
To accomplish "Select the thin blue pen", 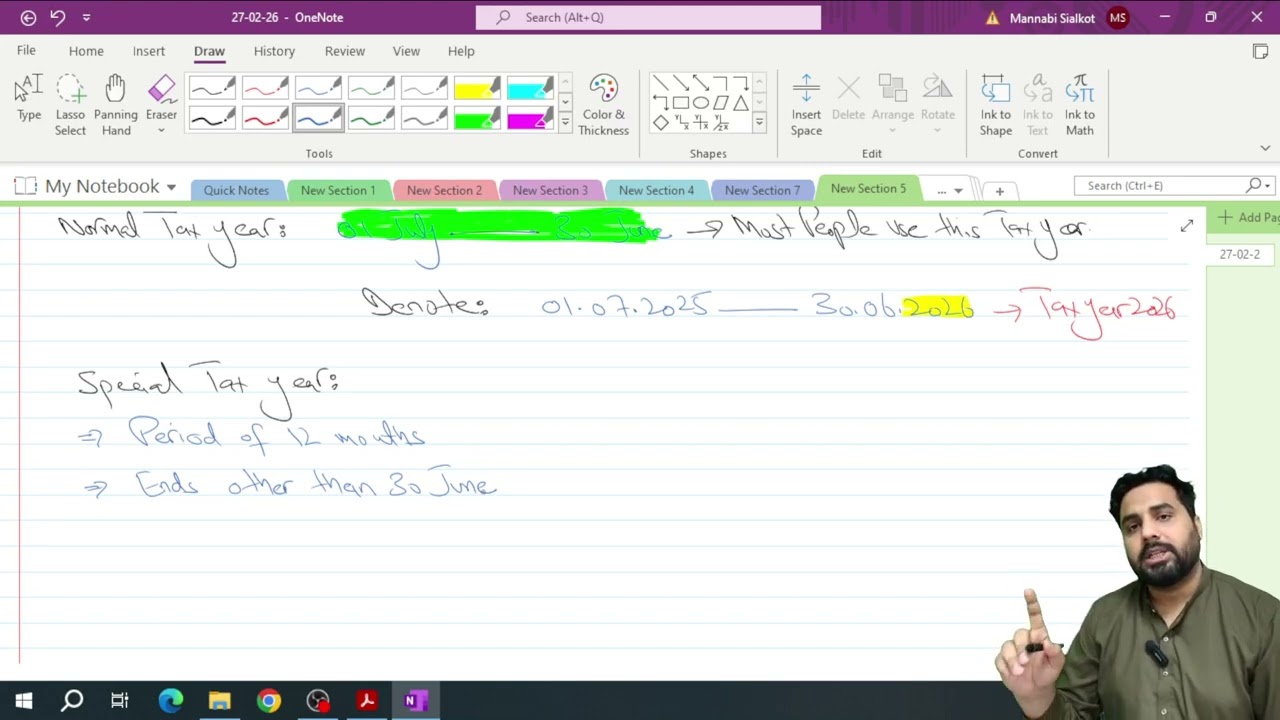I will pos(318,88).
